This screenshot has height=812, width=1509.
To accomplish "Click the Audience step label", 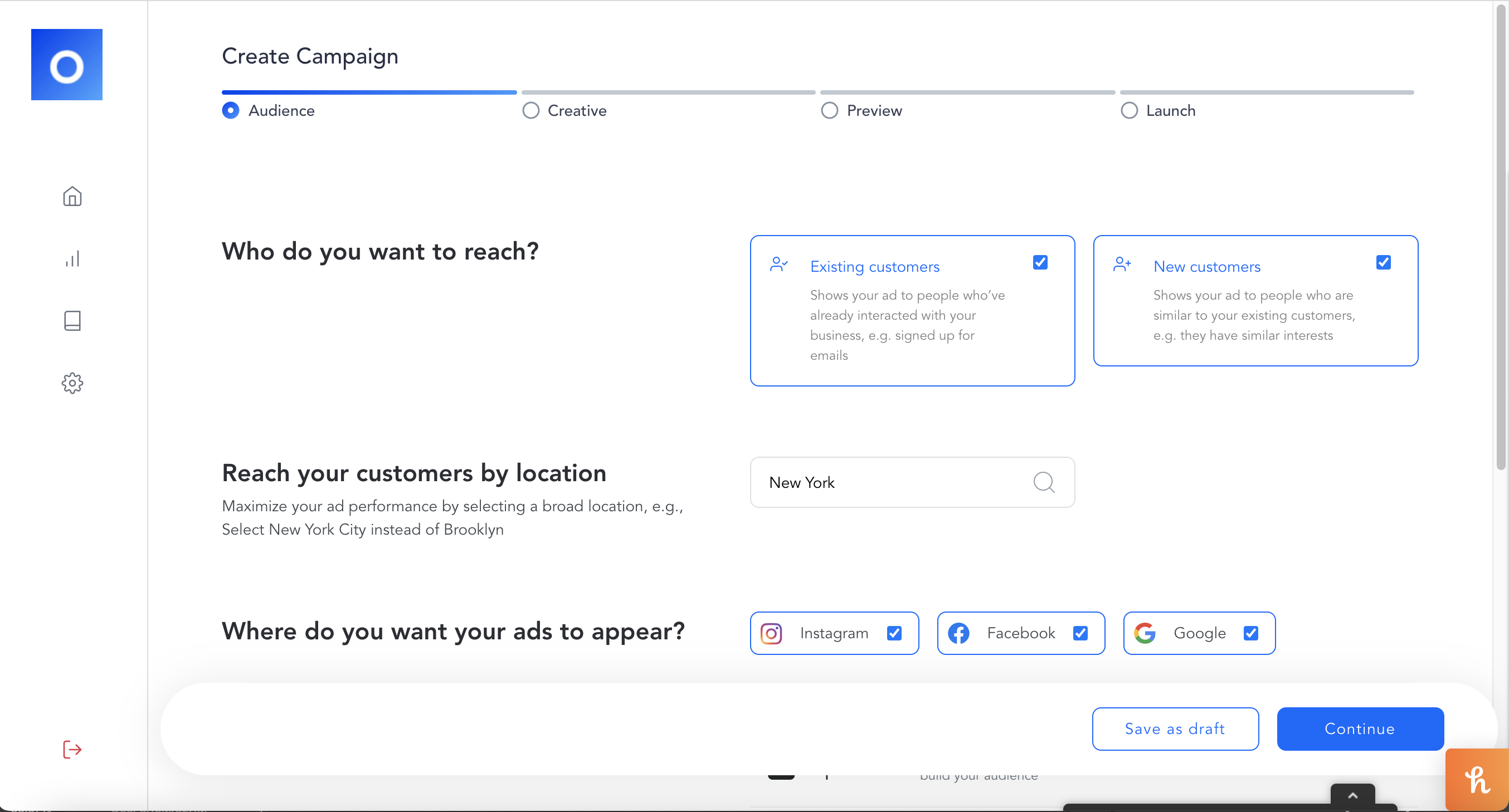I will point(281,111).
